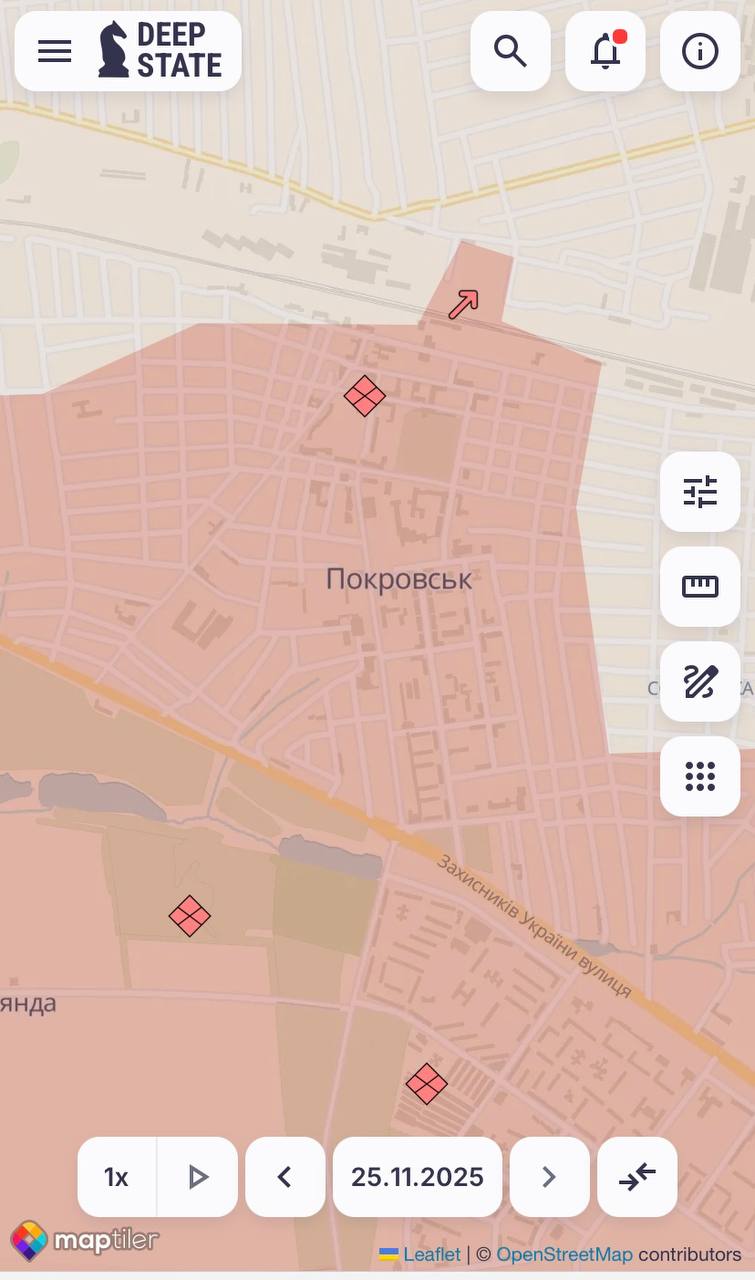
Task: Go to next date
Action: (x=549, y=1177)
